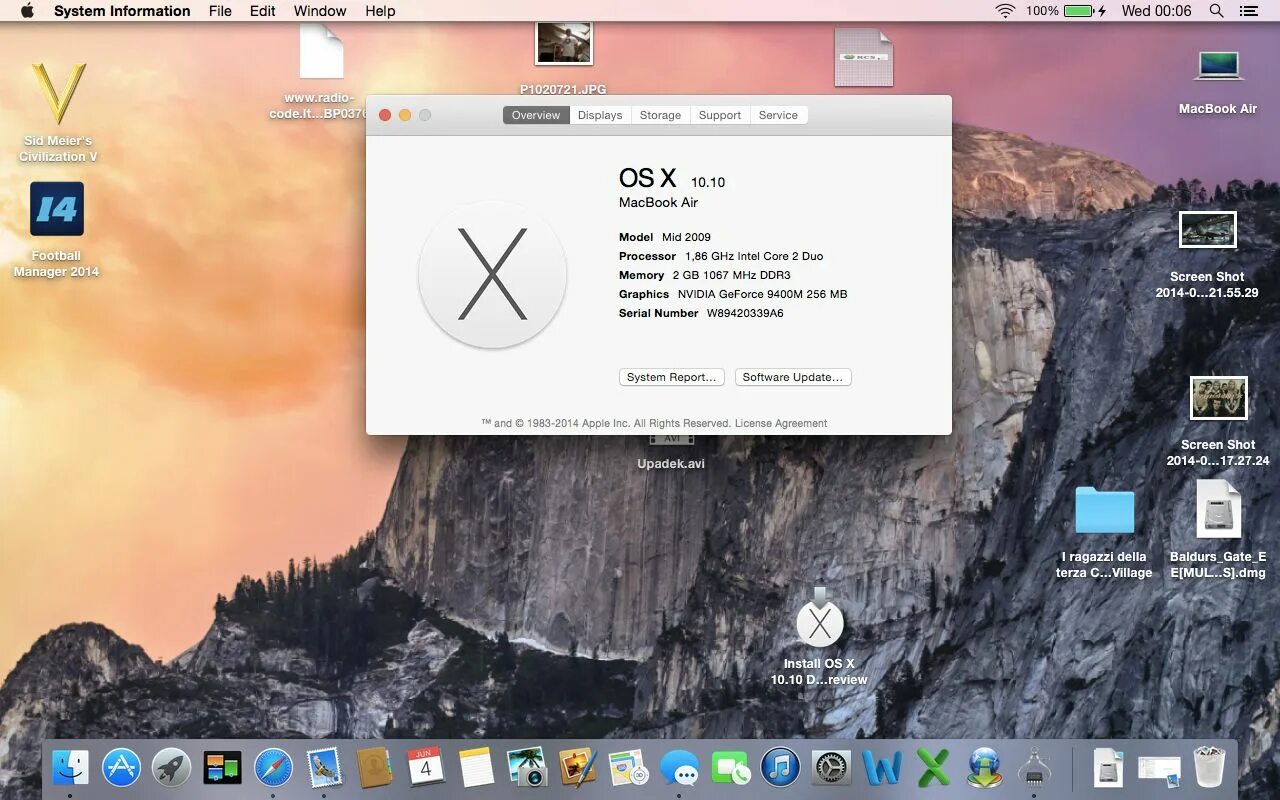This screenshot has height=800, width=1280.
Task: Click Wi-Fi status icon in menu bar
Action: click(x=1004, y=11)
